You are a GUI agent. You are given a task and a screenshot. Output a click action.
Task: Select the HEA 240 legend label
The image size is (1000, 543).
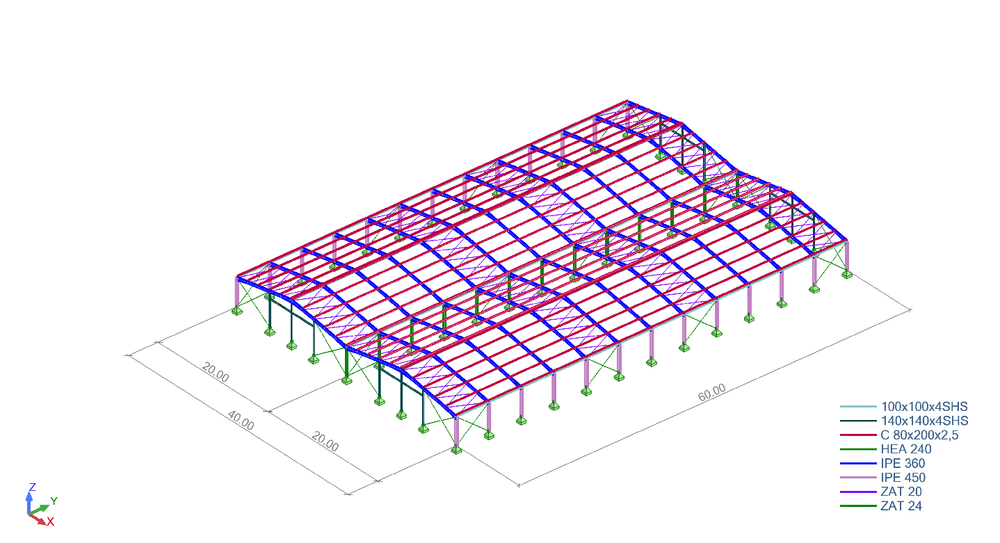pos(906,449)
